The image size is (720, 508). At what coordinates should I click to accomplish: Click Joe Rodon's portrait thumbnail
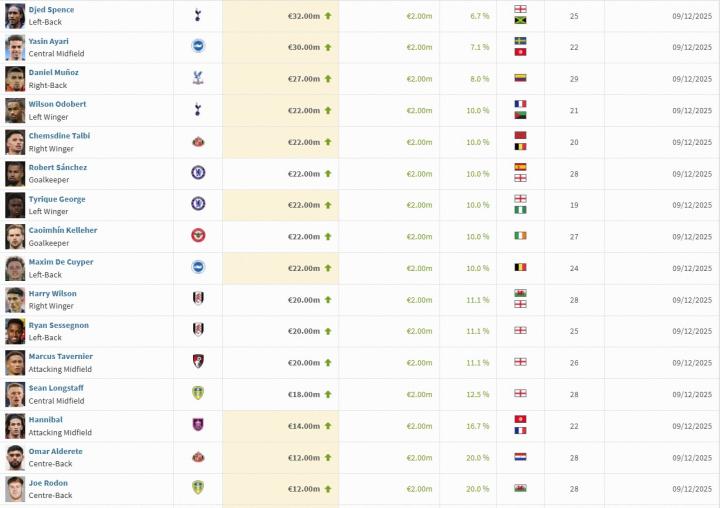[15, 489]
